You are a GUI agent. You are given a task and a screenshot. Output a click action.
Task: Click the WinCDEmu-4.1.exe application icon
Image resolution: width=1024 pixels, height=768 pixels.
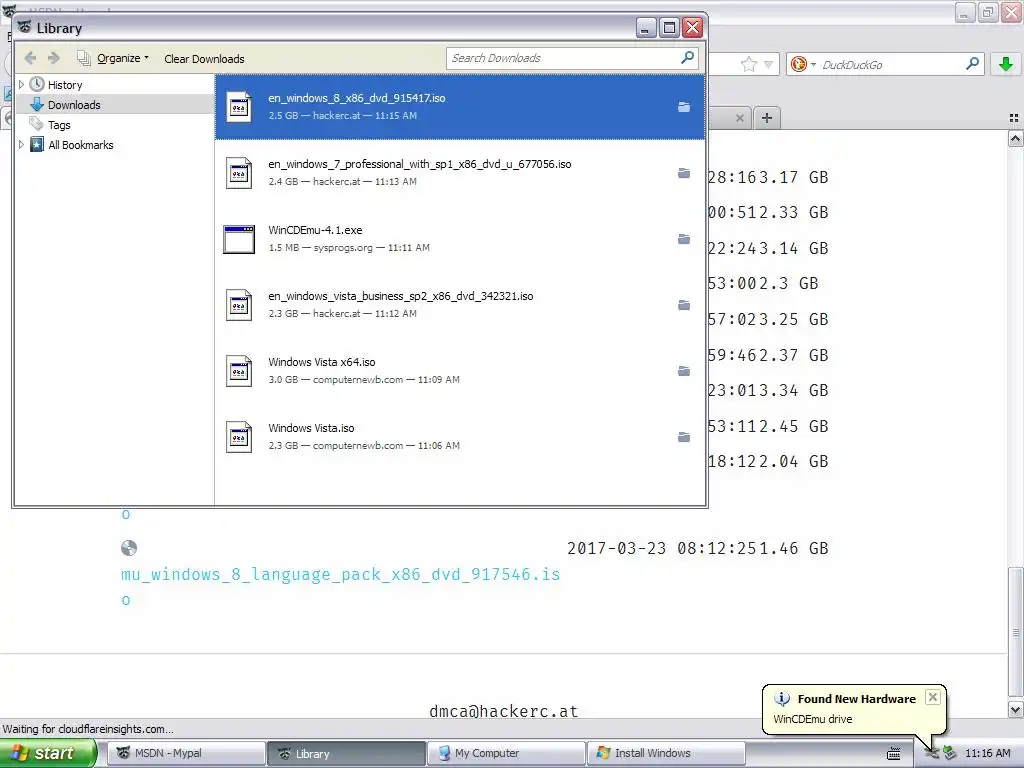pyautogui.click(x=239, y=239)
